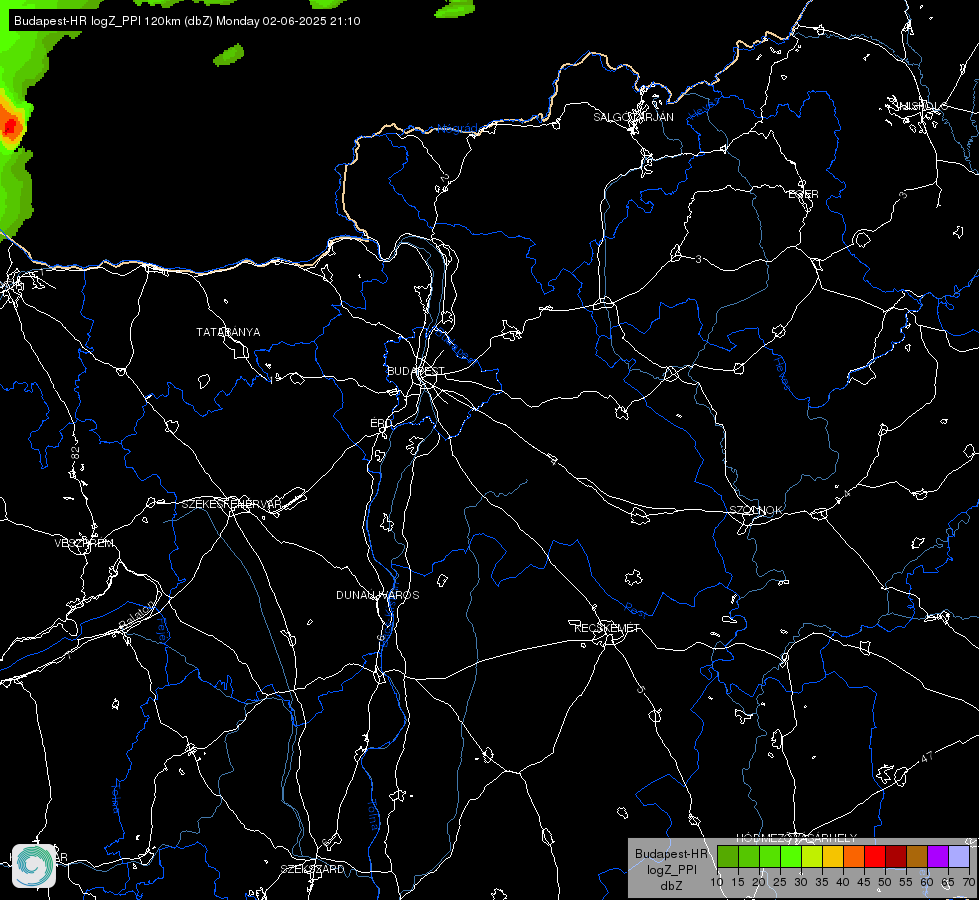
Task: Click the legend value 70
Action: [x=969, y=883]
